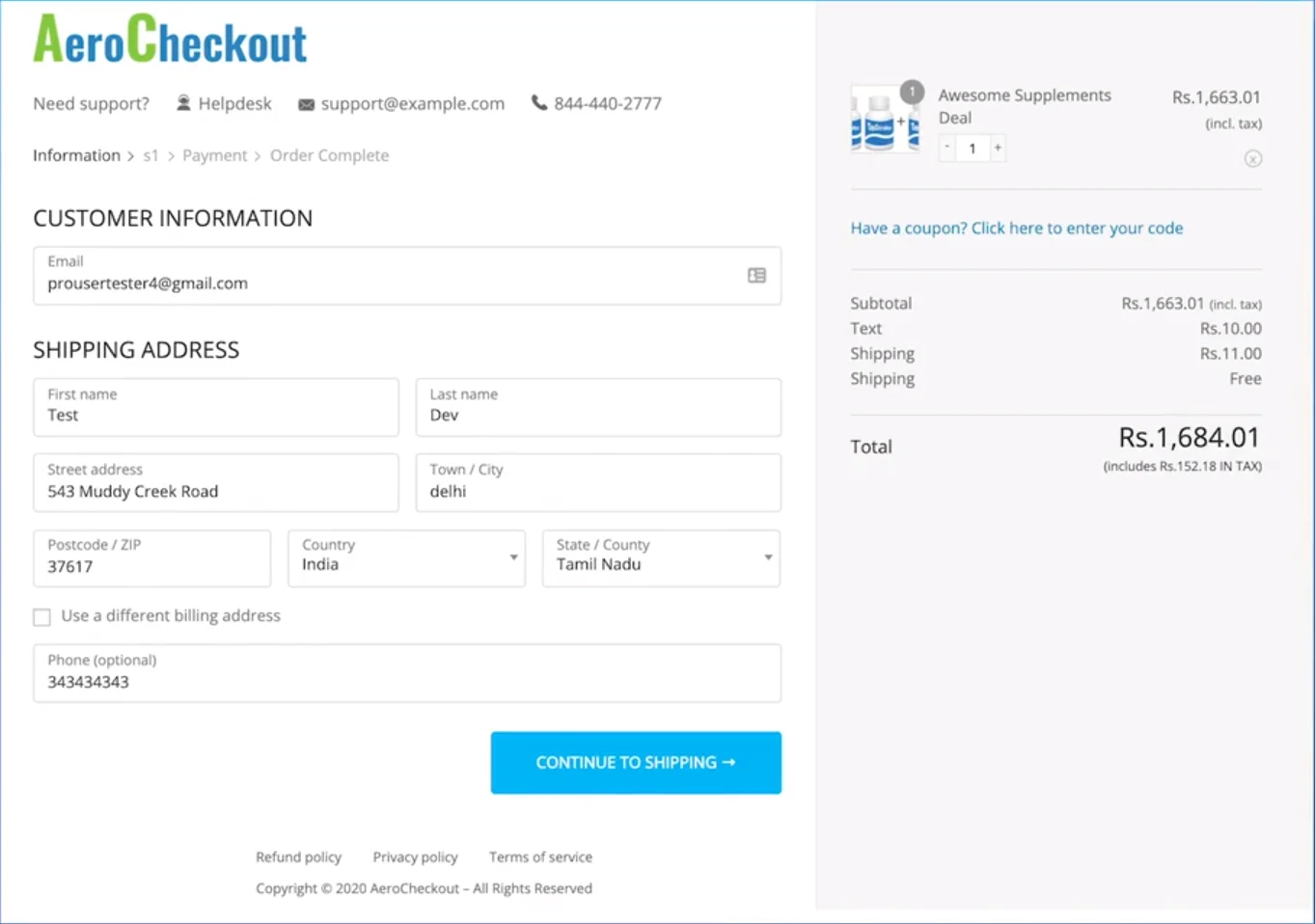
Task: Open the Country dropdown
Action: tap(406, 558)
